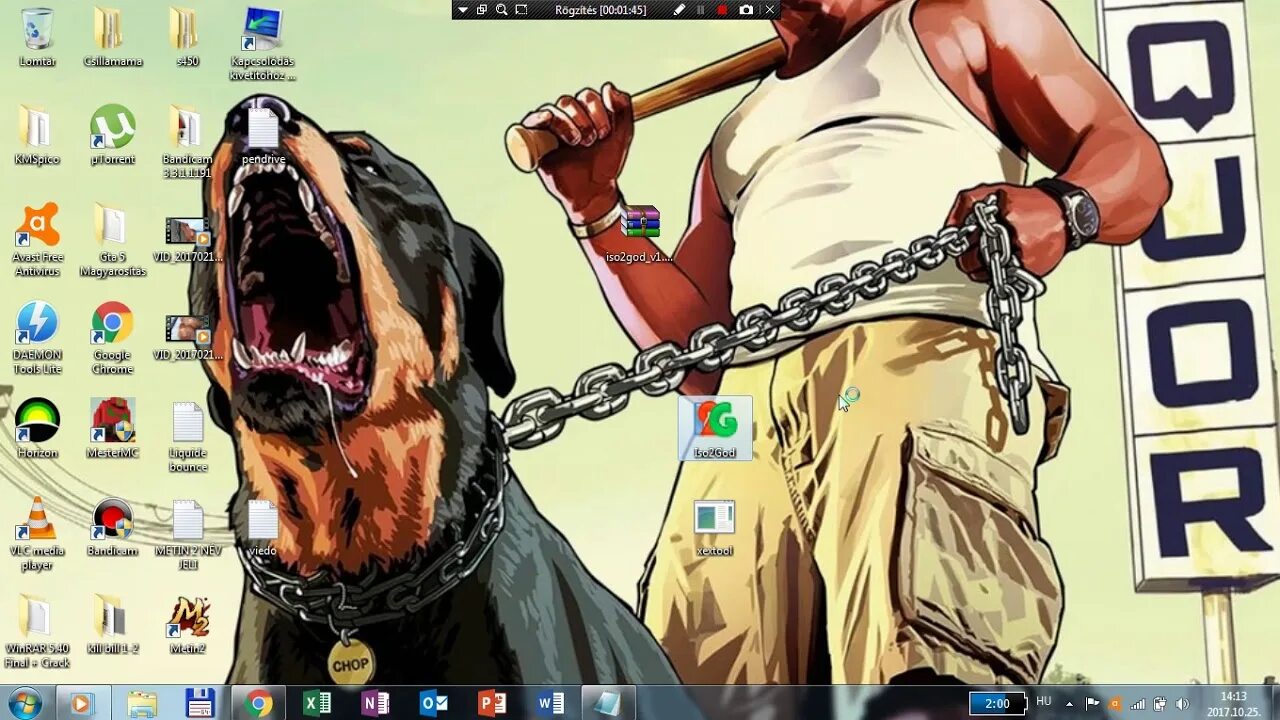Select the xextool desktop icon
1280x720 pixels.
pyautogui.click(x=714, y=527)
